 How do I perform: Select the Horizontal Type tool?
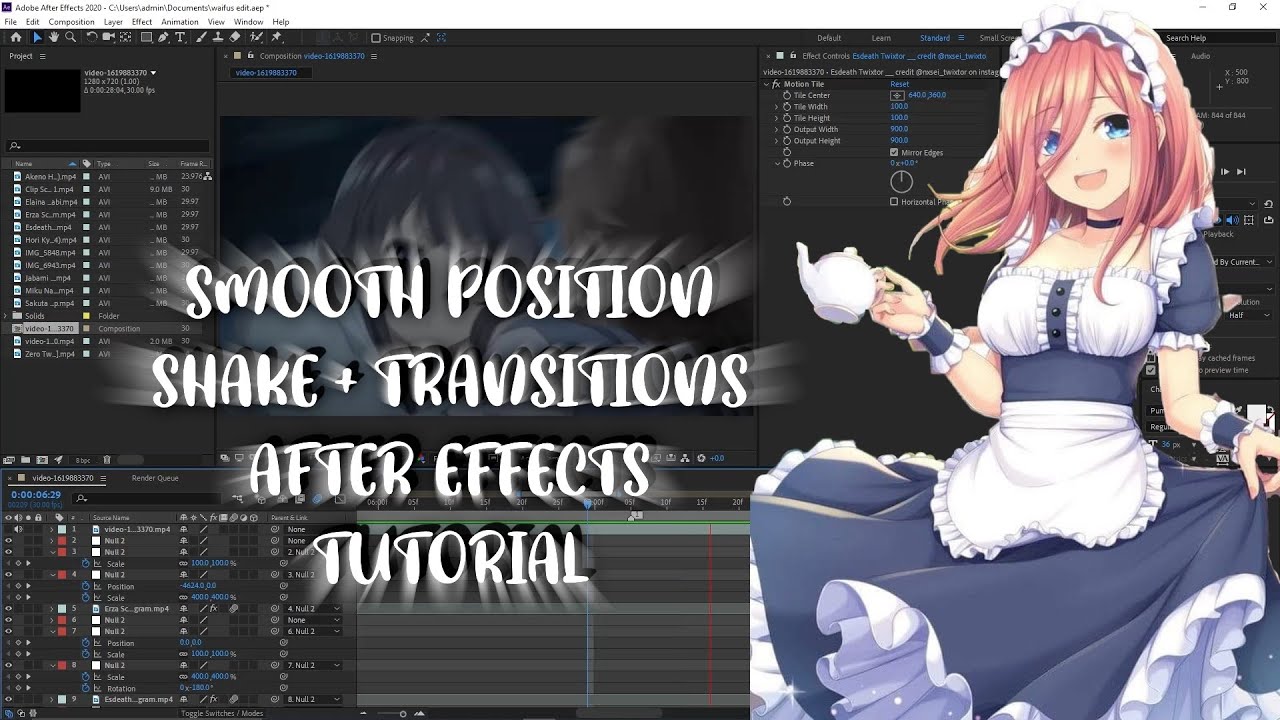[180, 37]
